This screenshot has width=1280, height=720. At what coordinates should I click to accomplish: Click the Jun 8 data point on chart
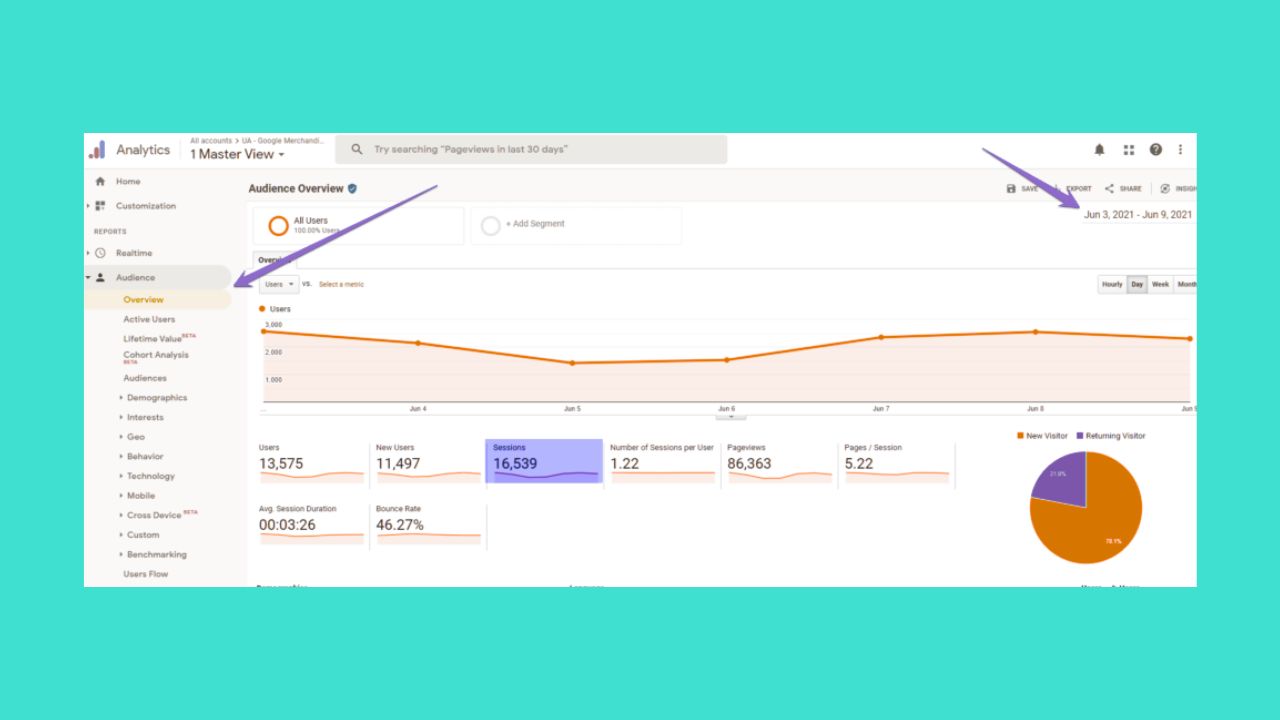tap(1035, 332)
